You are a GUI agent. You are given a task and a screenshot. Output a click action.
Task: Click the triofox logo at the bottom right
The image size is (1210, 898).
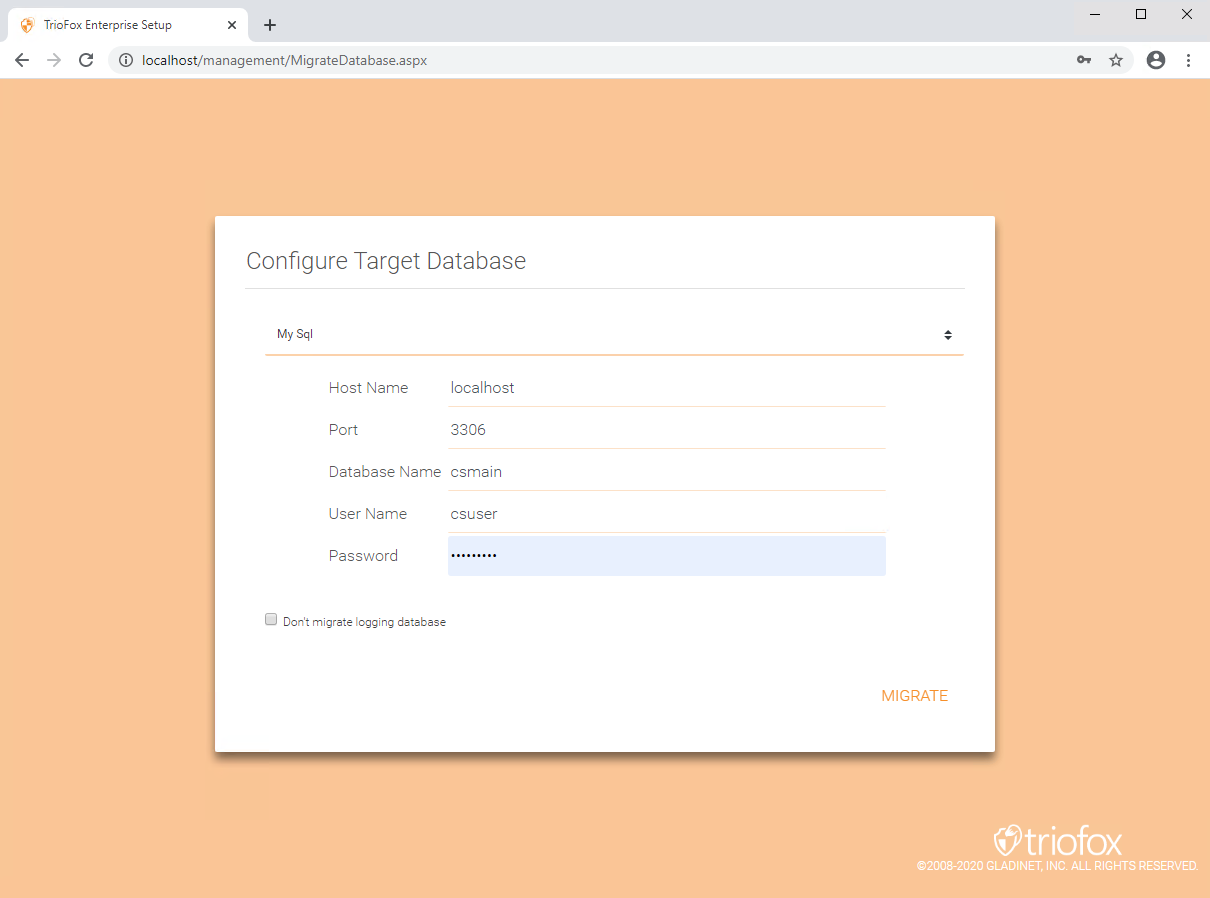[1058, 840]
